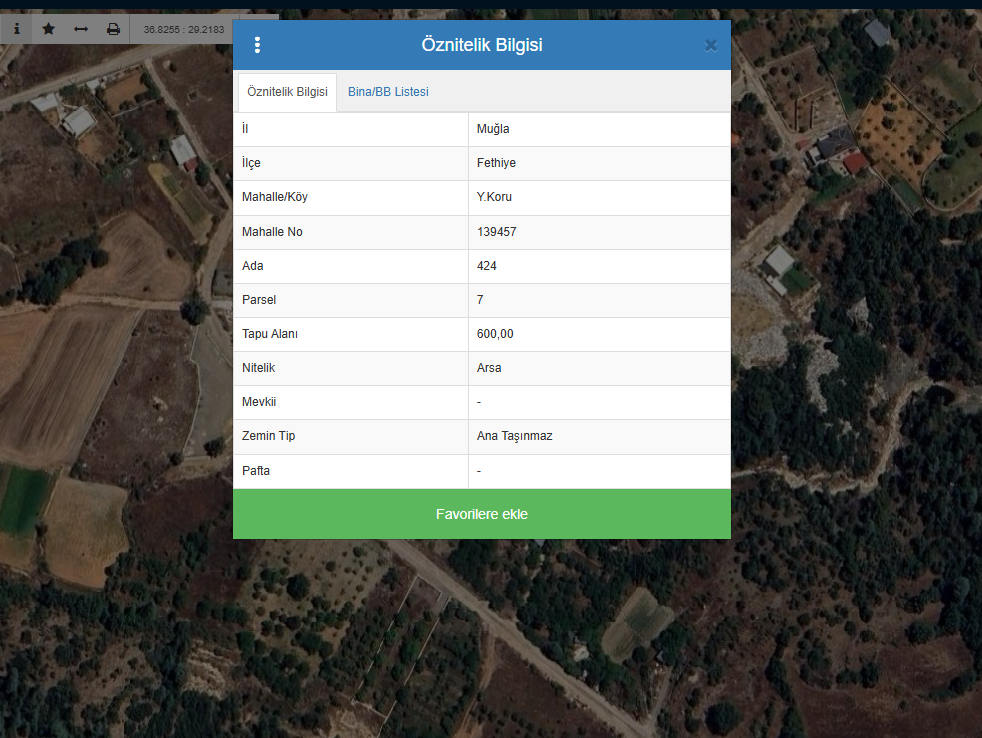This screenshot has width=982, height=738.
Task: Open favorites with the star icon
Action: click(48, 29)
